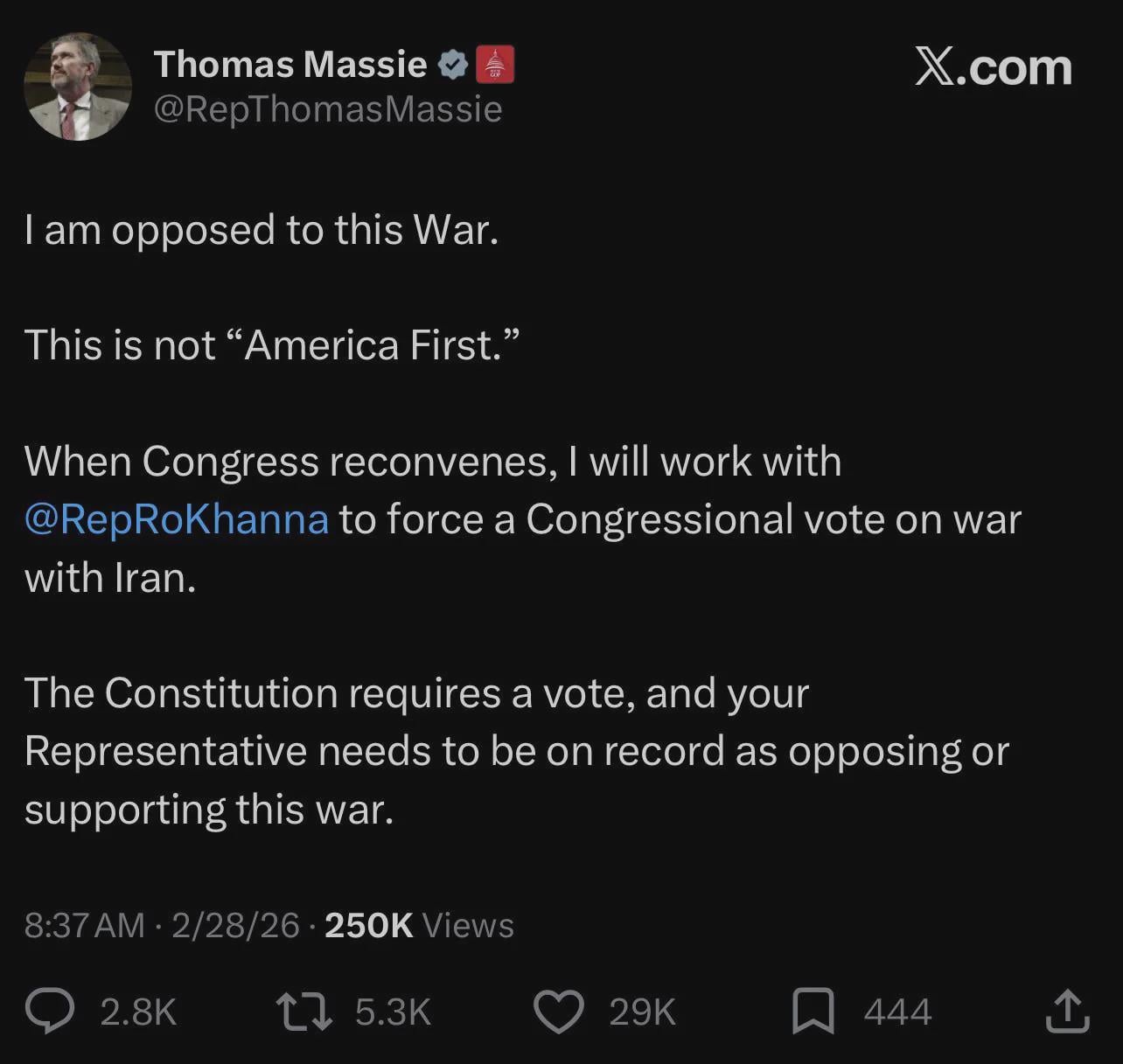Click the share upload icon
The image size is (1123, 1064).
(x=1067, y=1012)
